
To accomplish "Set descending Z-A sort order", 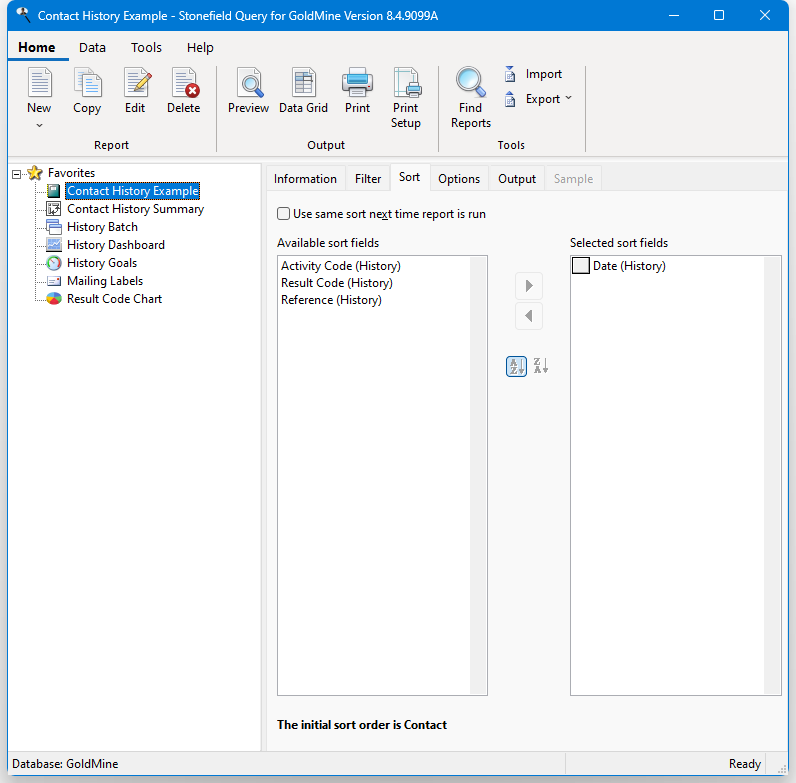I will click(x=541, y=366).
